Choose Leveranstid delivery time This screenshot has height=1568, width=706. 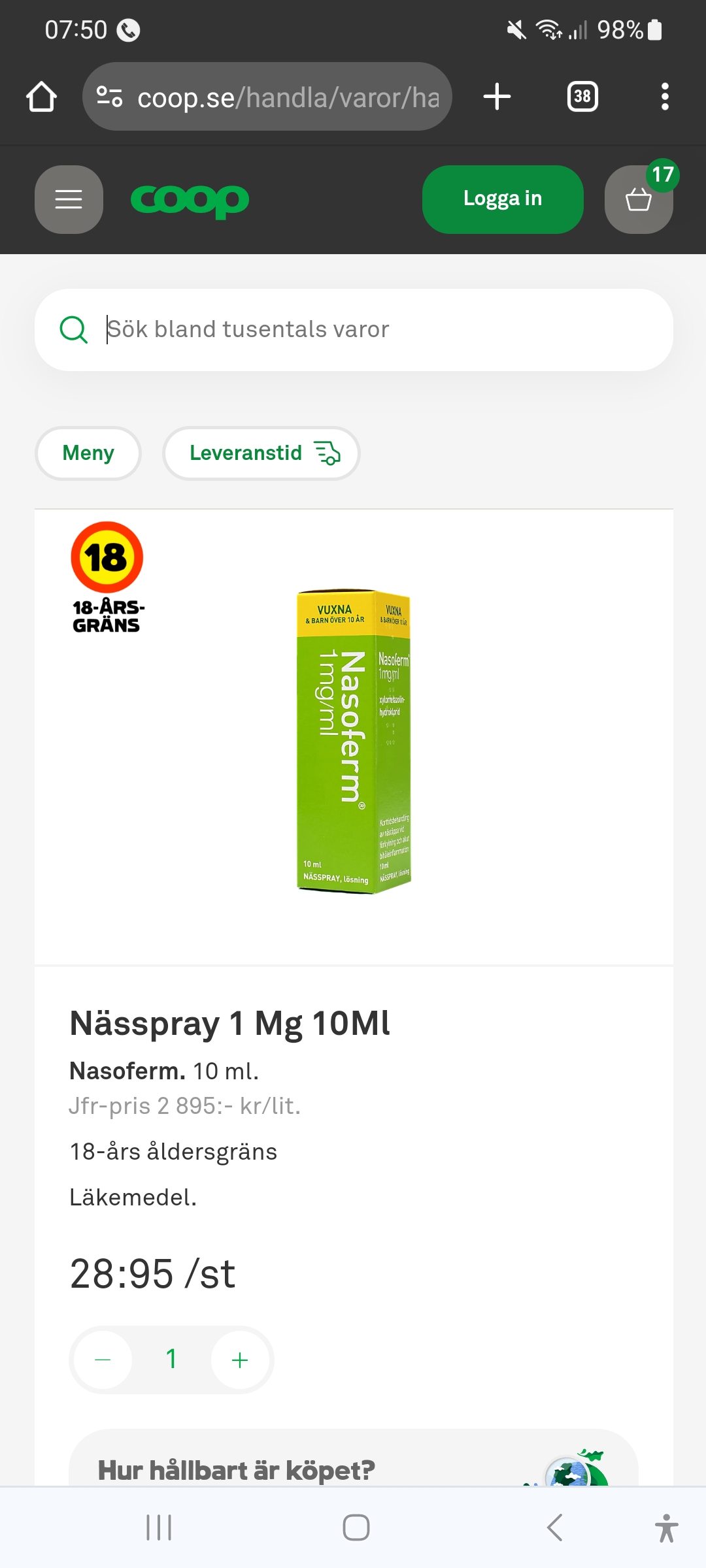tap(261, 453)
